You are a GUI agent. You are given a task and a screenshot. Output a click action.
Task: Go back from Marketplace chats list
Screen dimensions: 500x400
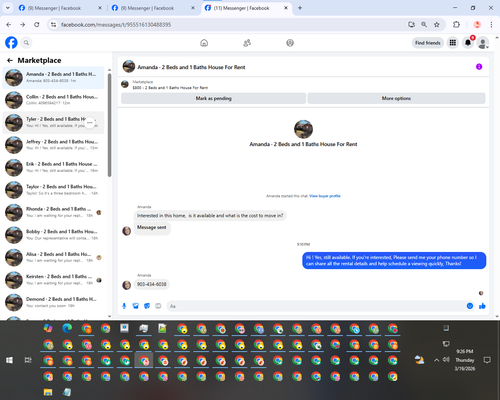(x=10, y=60)
